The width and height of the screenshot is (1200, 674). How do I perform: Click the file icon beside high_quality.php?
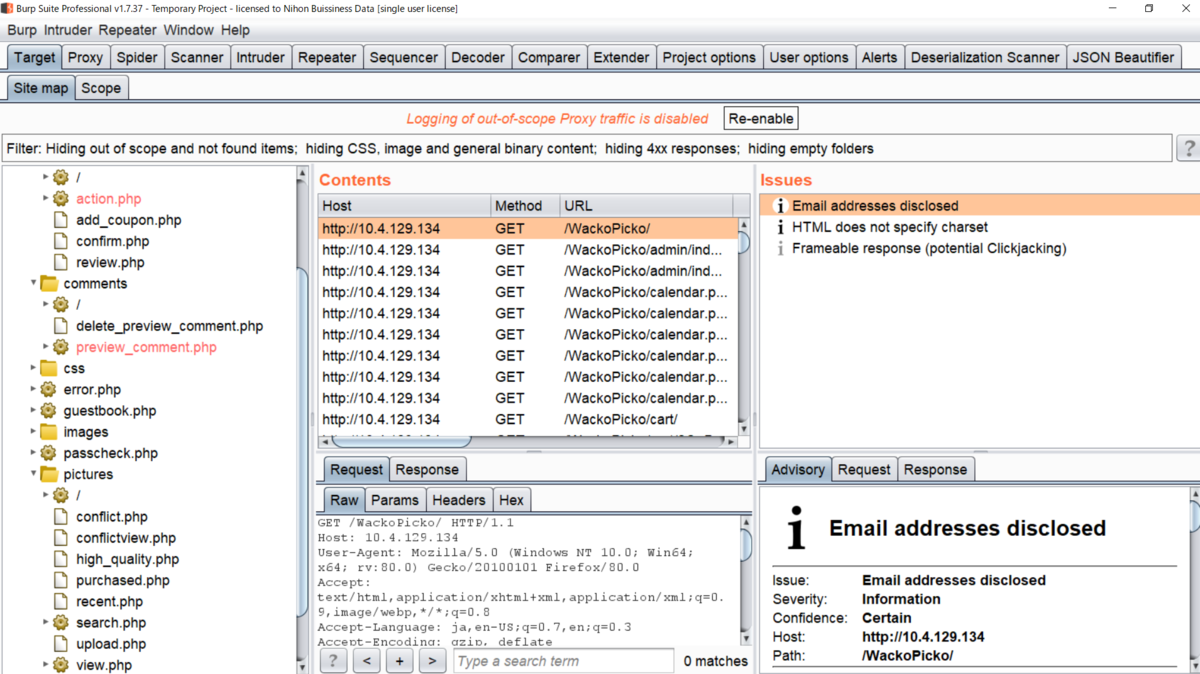61,559
